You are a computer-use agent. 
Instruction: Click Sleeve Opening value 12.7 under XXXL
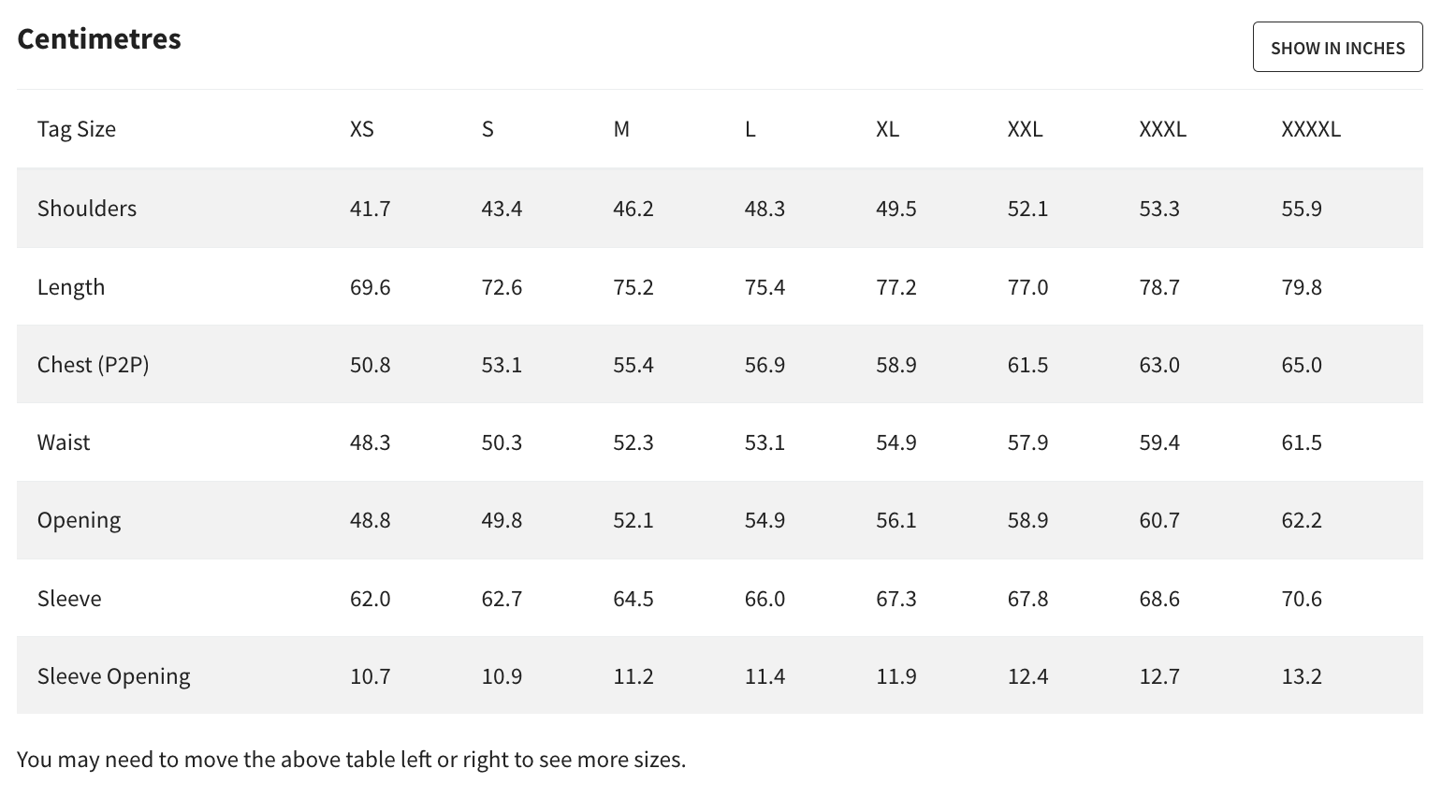(1159, 676)
